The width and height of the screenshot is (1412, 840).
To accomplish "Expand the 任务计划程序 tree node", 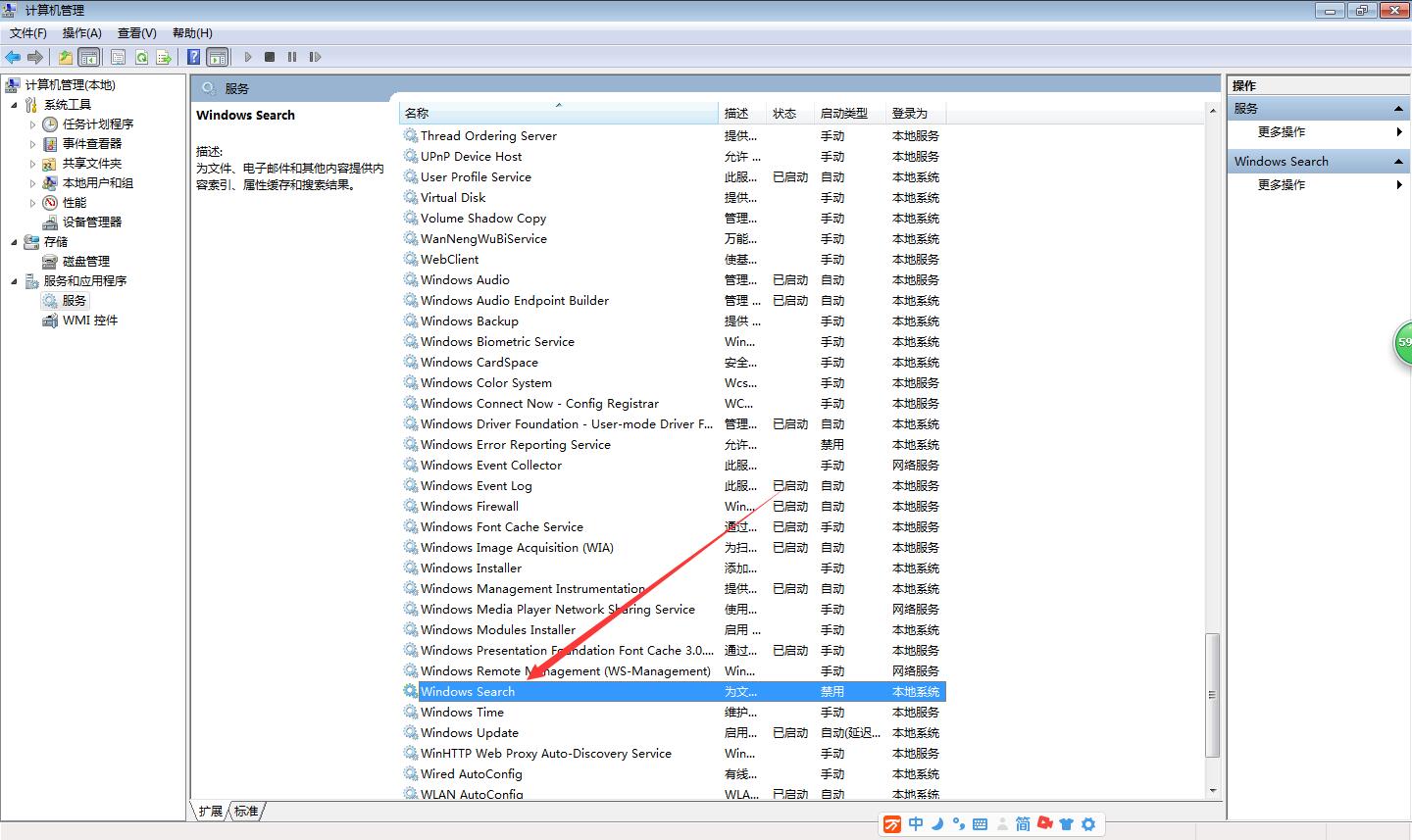I will click(x=32, y=124).
